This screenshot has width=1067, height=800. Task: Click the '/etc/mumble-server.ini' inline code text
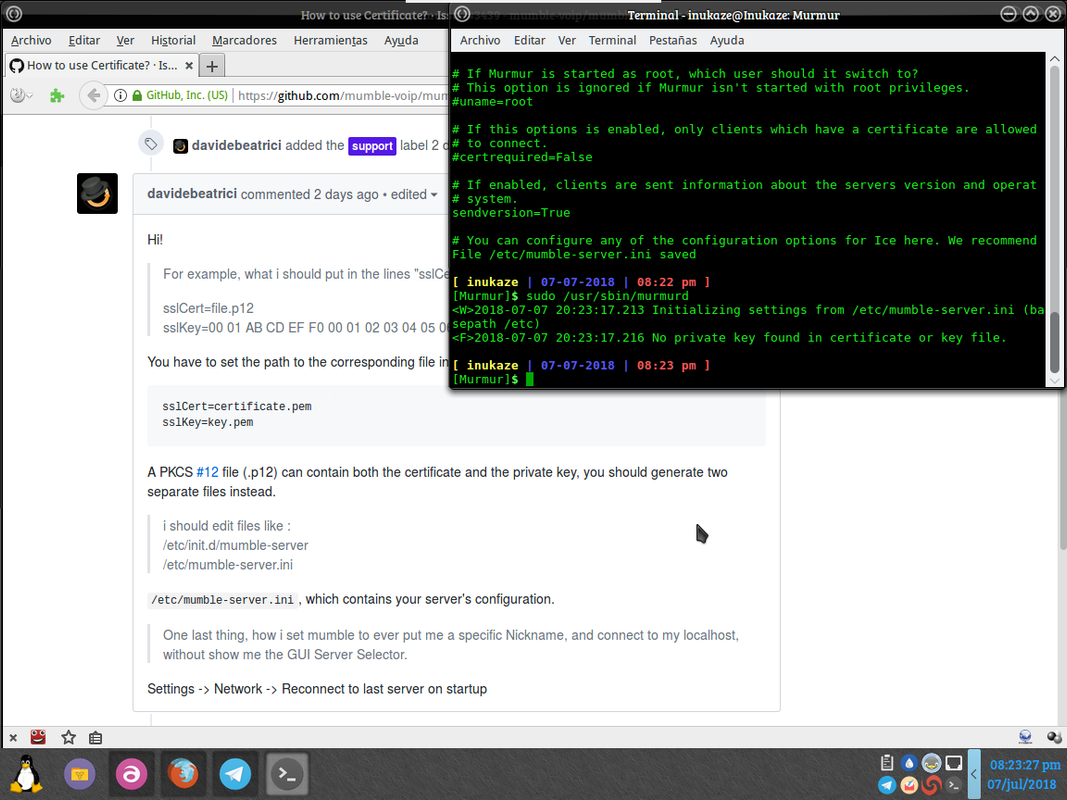click(223, 600)
